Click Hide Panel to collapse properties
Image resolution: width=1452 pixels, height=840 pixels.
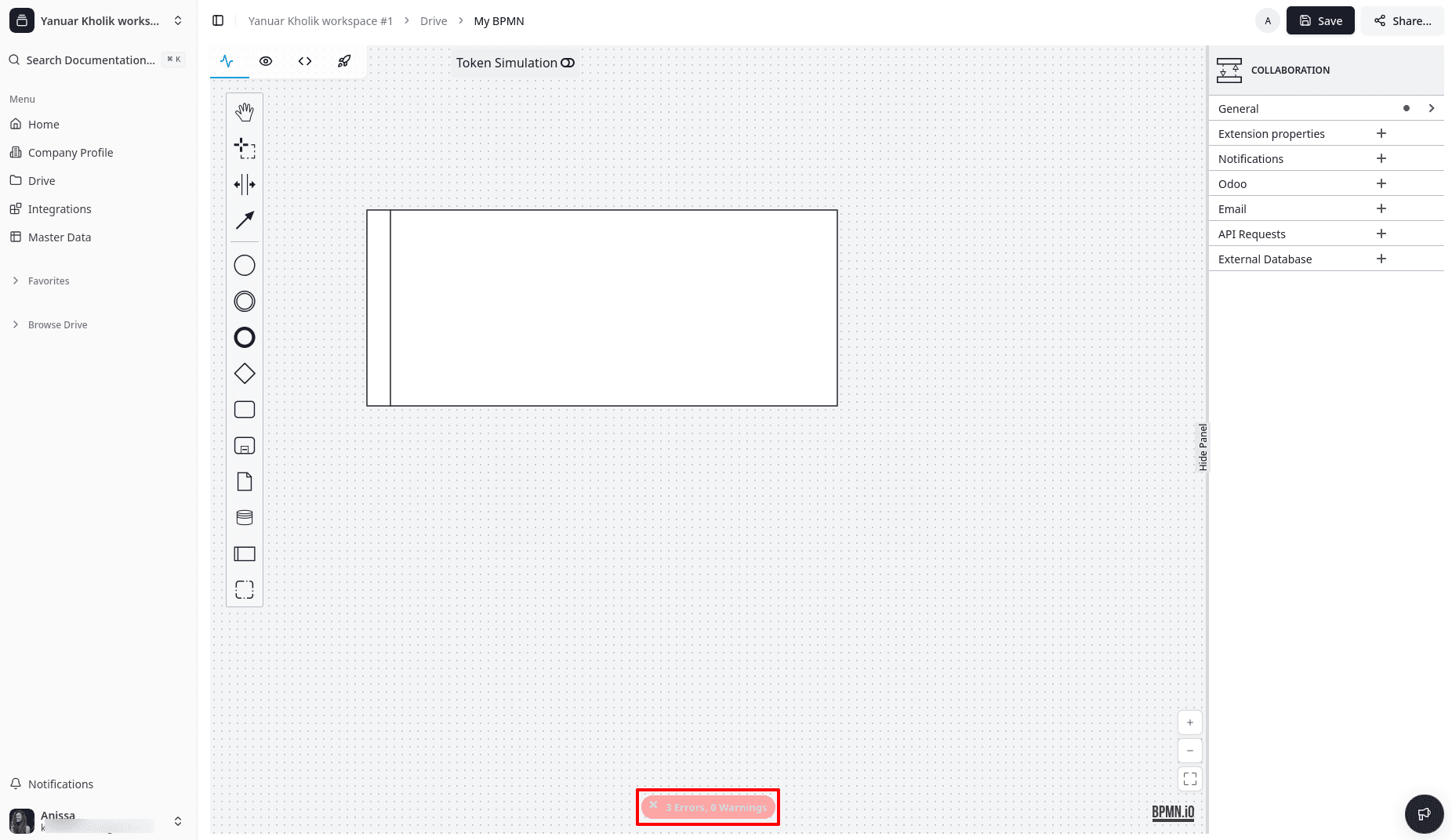tap(1203, 447)
